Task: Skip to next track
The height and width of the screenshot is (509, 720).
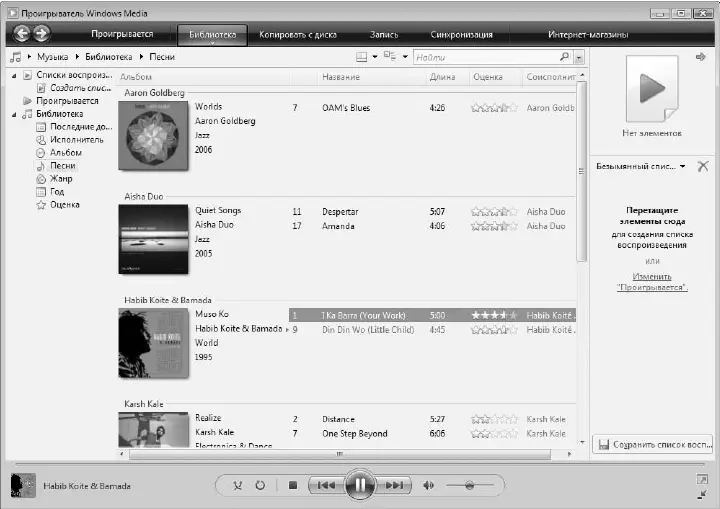Action: pyautogui.click(x=394, y=485)
